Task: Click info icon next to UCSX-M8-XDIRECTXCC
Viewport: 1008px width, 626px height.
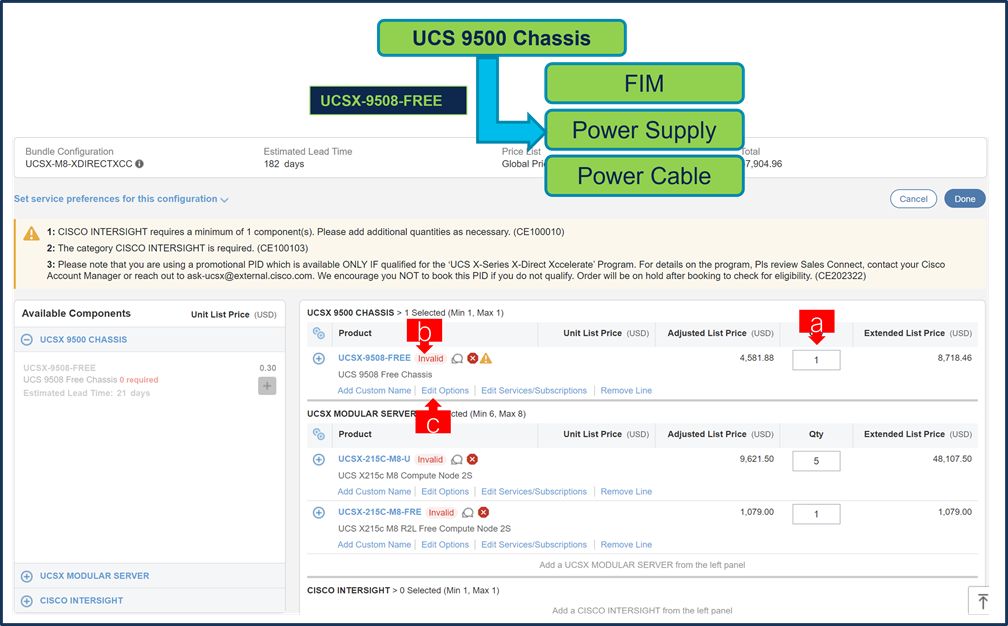Action: pyautogui.click(x=140, y=164)
